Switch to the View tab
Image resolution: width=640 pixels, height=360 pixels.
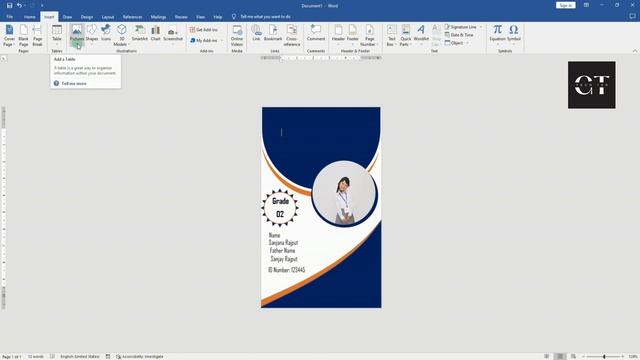(x=200, y=17)
